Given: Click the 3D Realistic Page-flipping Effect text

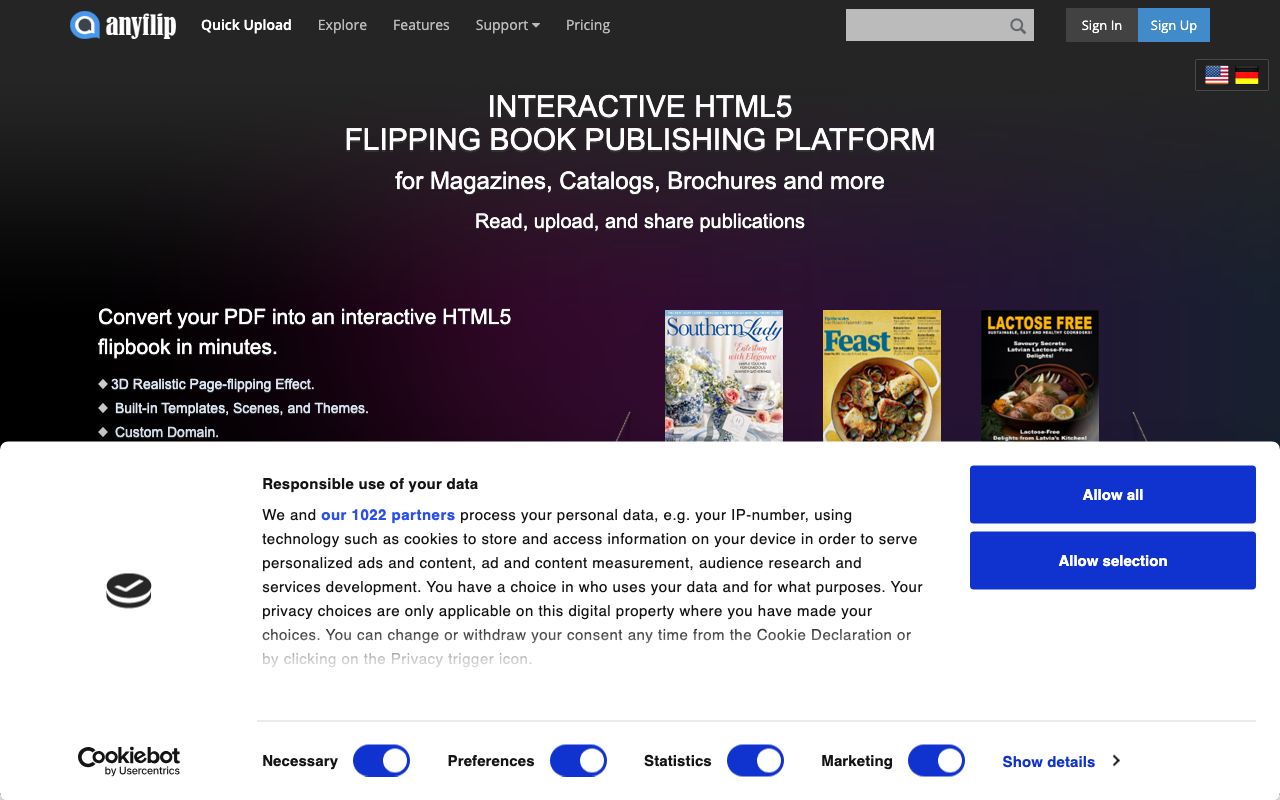Looking at the screenshot, I should [213, 384].
